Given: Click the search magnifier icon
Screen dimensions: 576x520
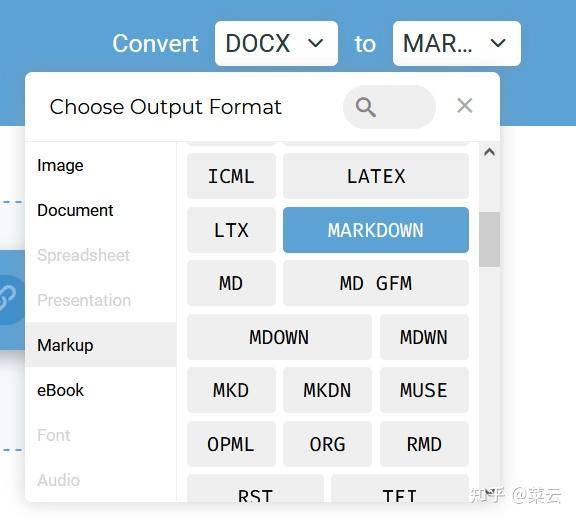Looking at the screenshot, I should (x=366, y=107).
